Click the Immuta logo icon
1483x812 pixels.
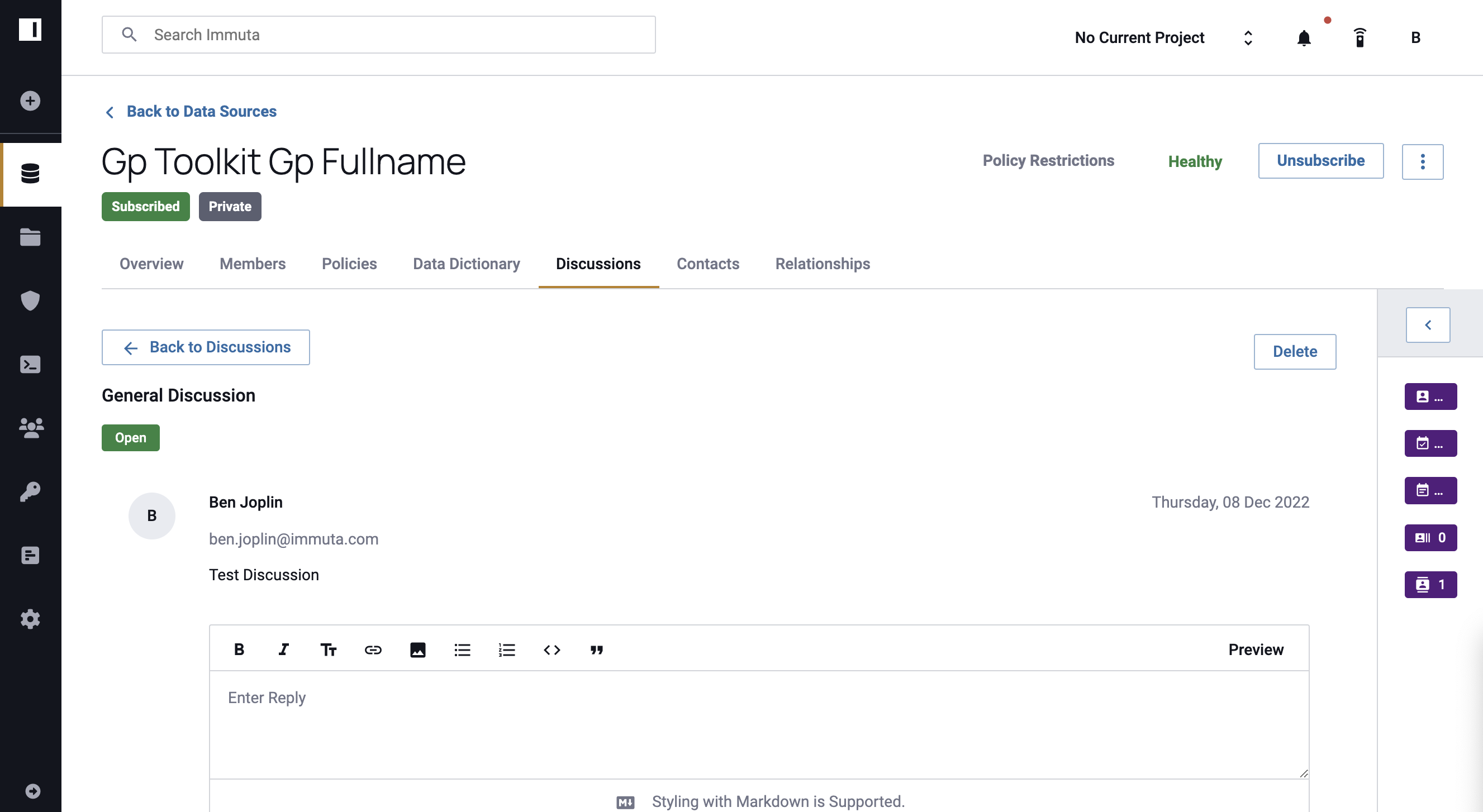pos(30,29)
